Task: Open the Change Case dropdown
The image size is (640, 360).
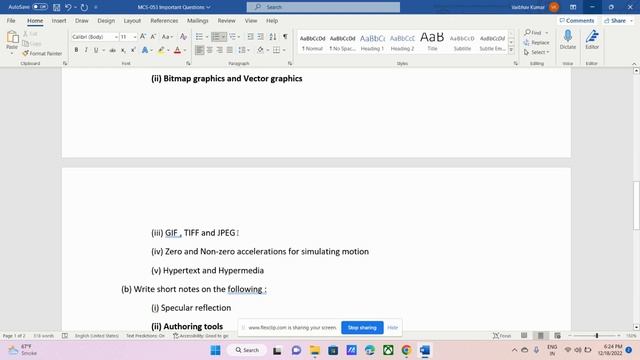Action: (x=167, y=37)
